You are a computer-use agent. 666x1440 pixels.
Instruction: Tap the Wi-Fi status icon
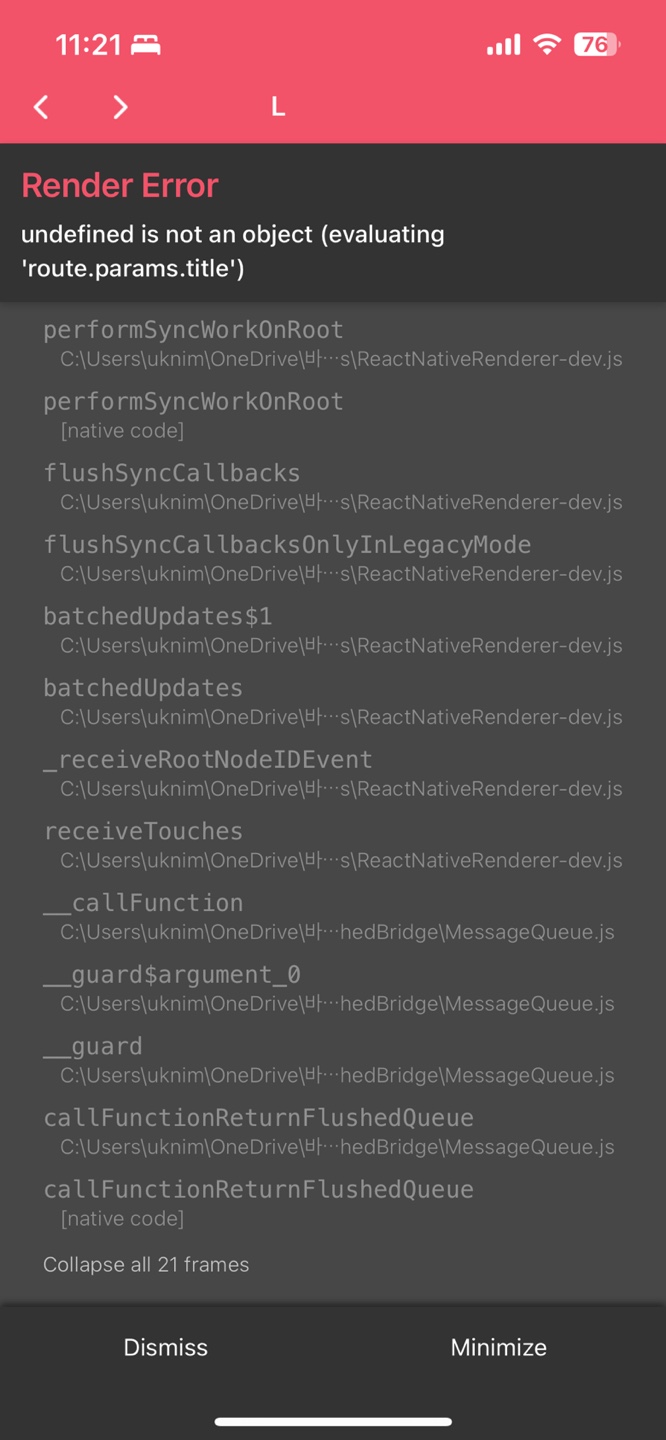point(546,44)
